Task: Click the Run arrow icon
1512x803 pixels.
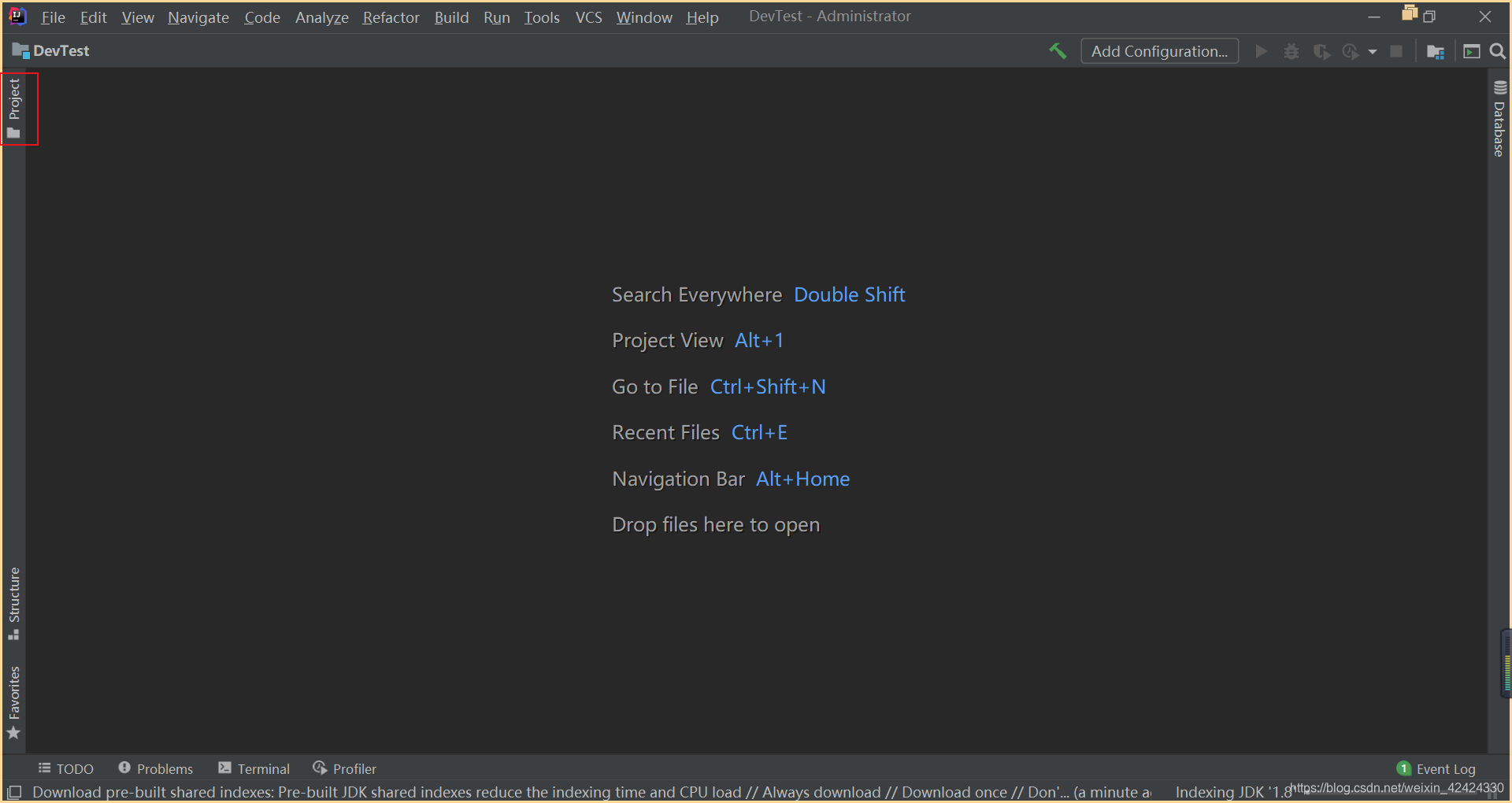Action: pyautogui.click(x=1262, y=51)
